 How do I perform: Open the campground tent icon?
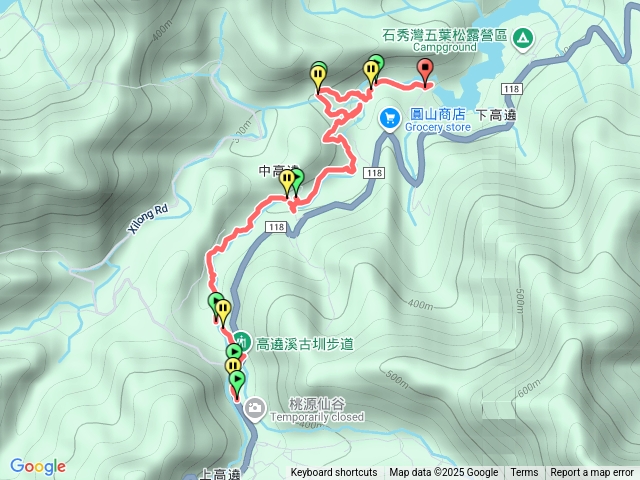click(523, 40)
